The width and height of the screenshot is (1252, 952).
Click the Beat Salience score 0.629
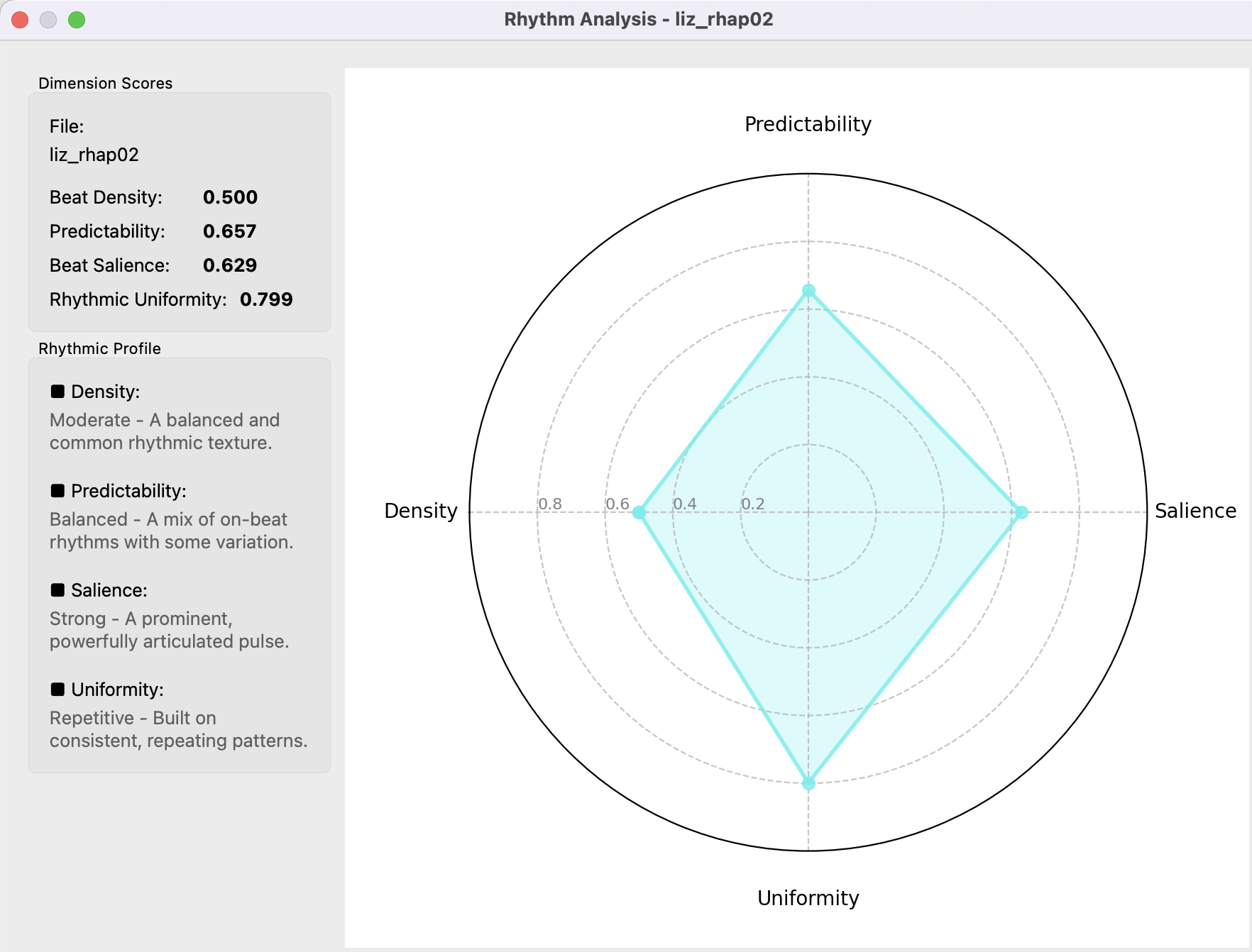[230, 265]
